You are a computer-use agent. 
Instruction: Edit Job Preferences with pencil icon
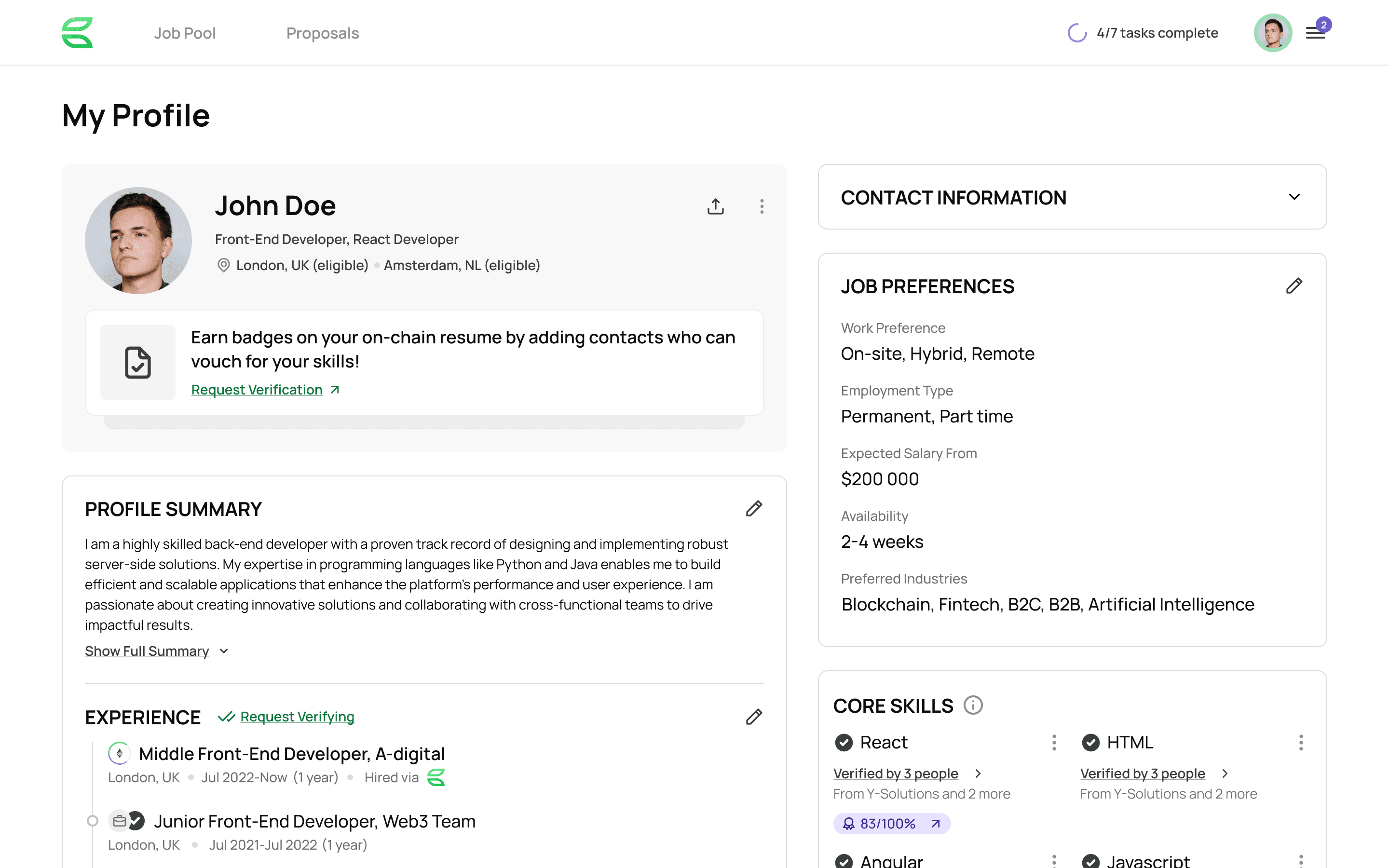(x=1294, y=286)
